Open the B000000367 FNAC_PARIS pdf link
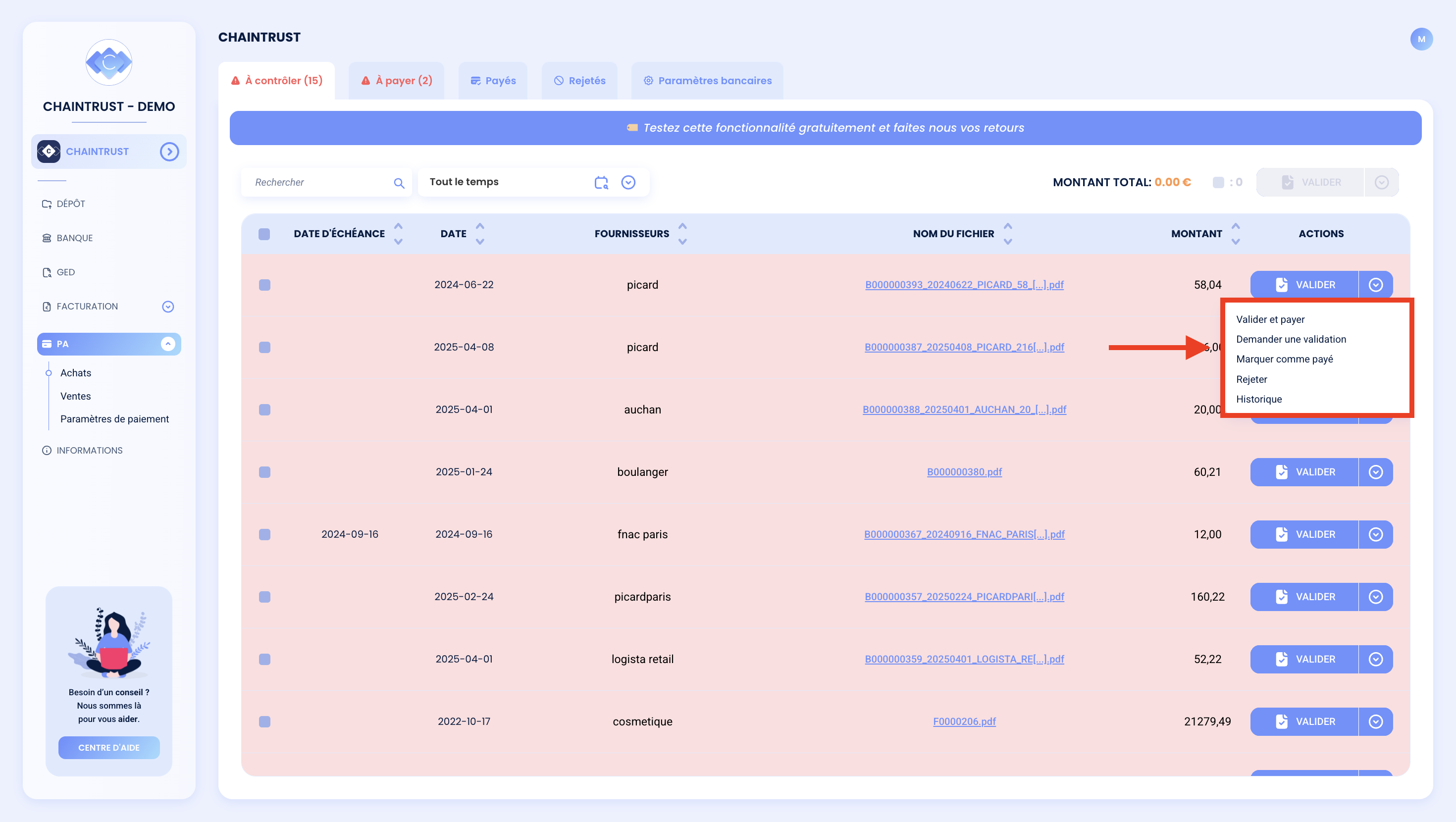Image resolution: width=1456 pixels, height=822 pixels. pyautogui.click(x=964, y=534)
